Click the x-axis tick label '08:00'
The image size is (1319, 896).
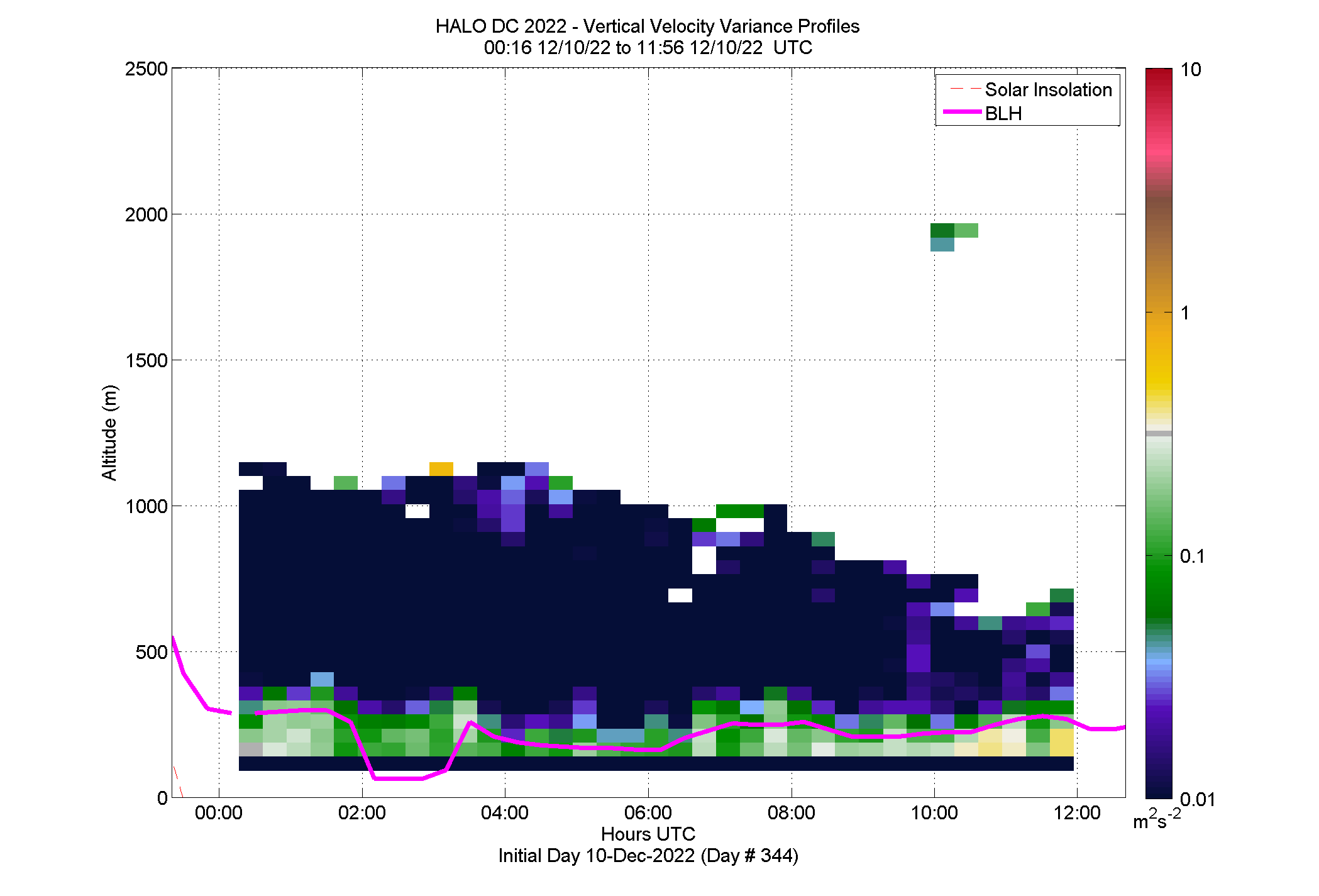click(x=792, y=813)
